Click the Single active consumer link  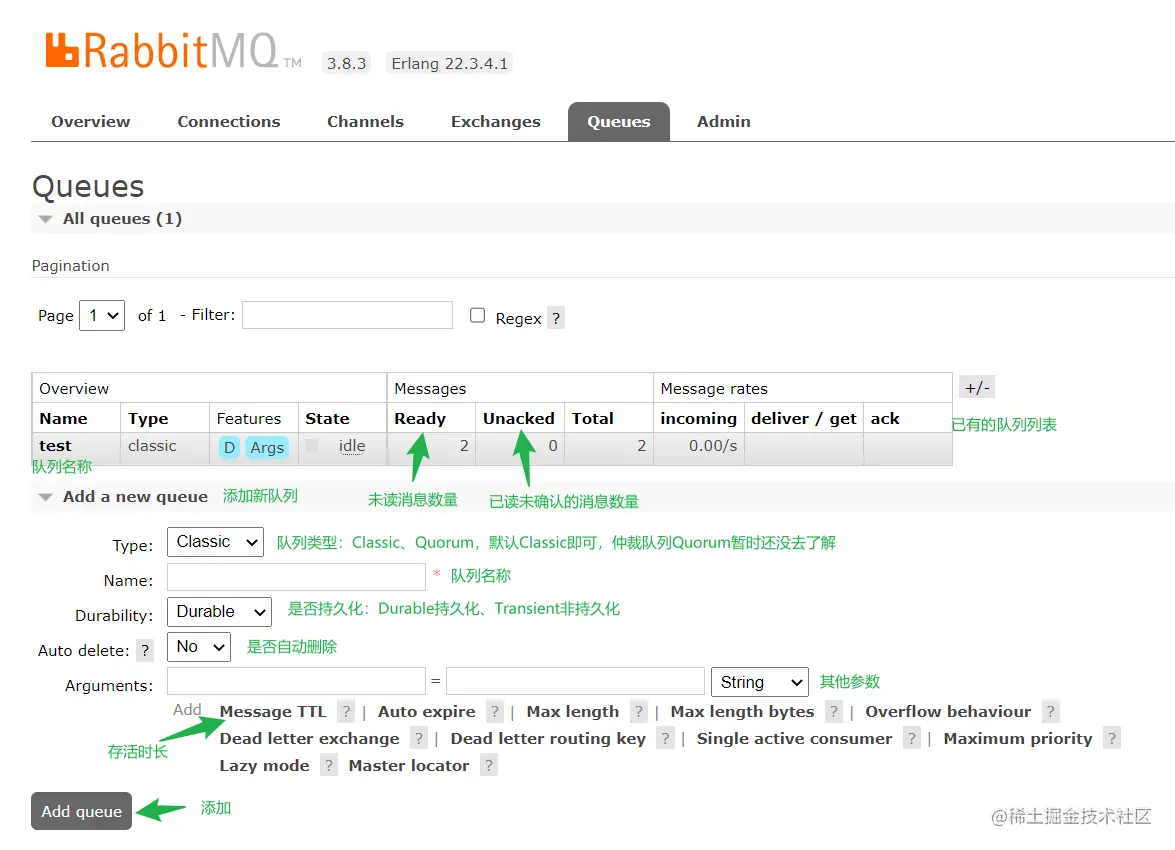(x=794, y=738)
